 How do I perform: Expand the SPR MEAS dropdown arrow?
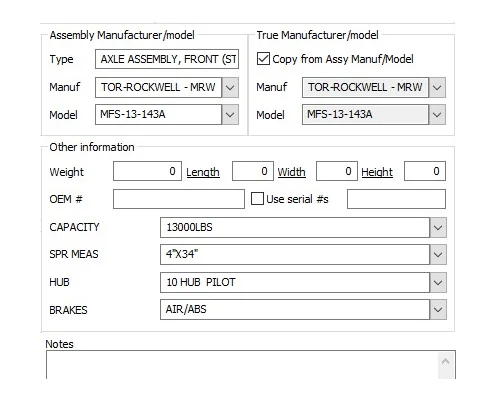click(x=438, y=255)
